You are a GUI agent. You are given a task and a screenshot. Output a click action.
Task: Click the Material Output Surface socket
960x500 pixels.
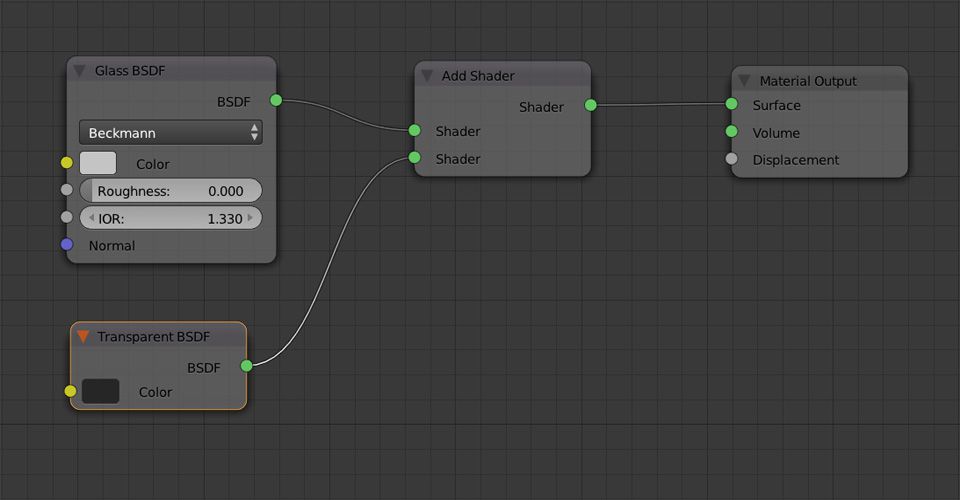pos(732,103)
